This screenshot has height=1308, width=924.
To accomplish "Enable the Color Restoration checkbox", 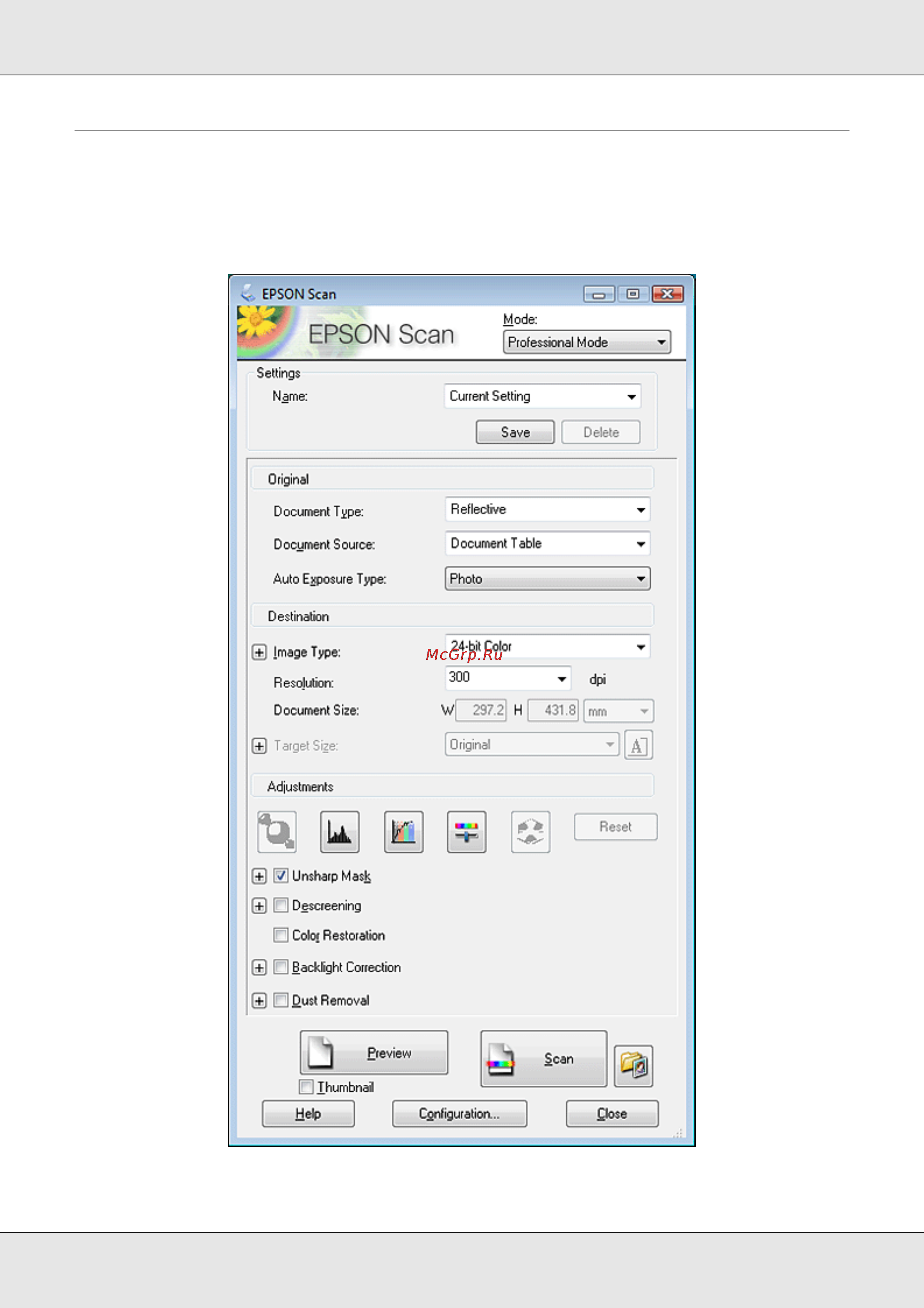I will coord(280,935).
